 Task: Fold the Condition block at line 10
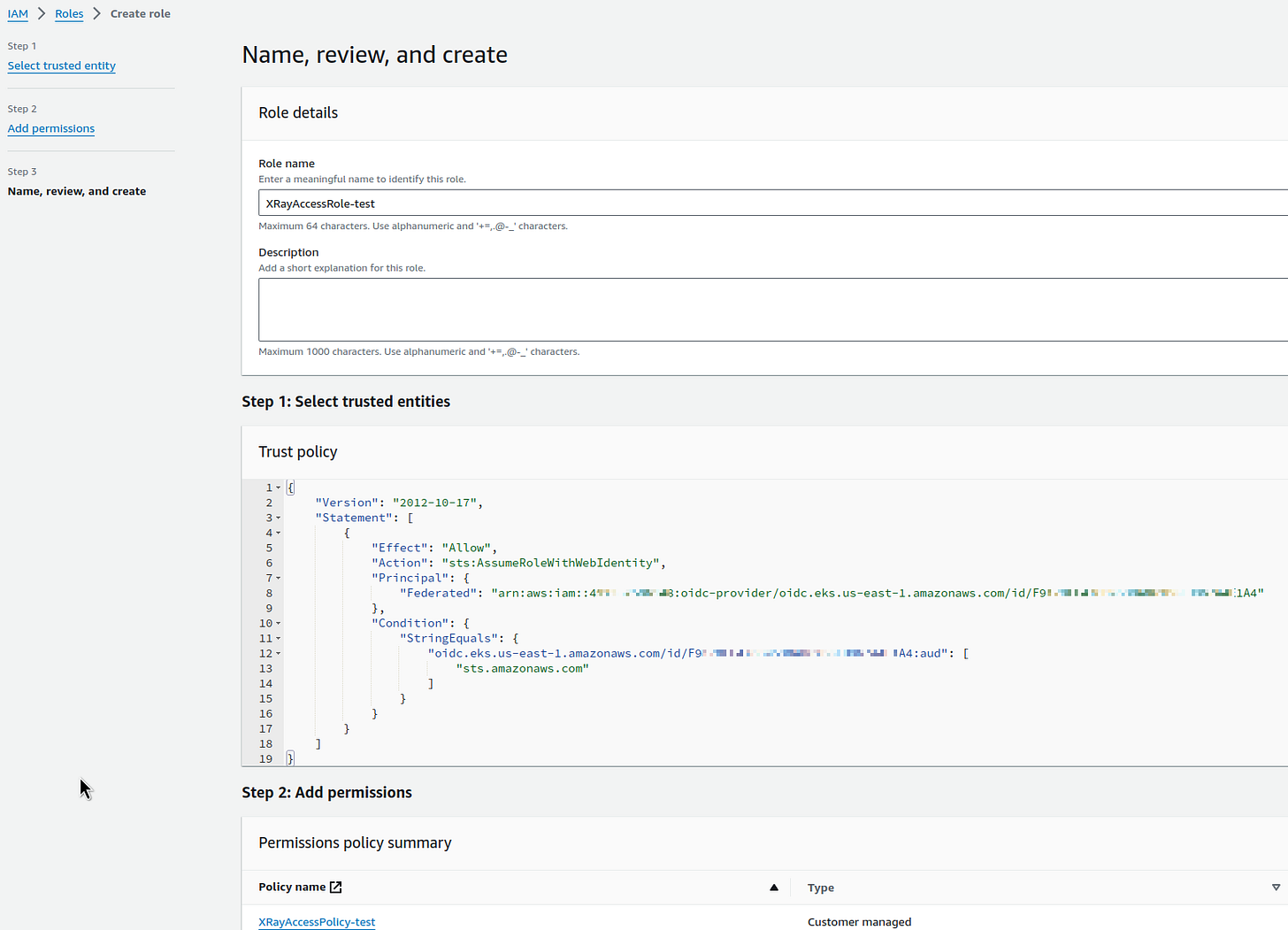point(279,623)
